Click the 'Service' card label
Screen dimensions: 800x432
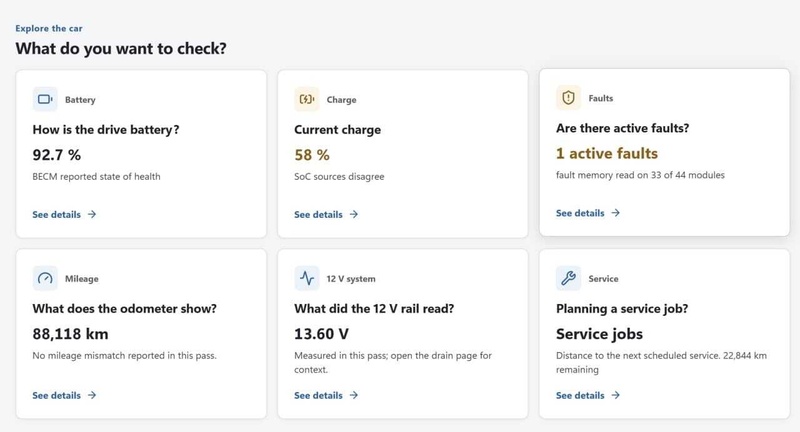(603, 278)
